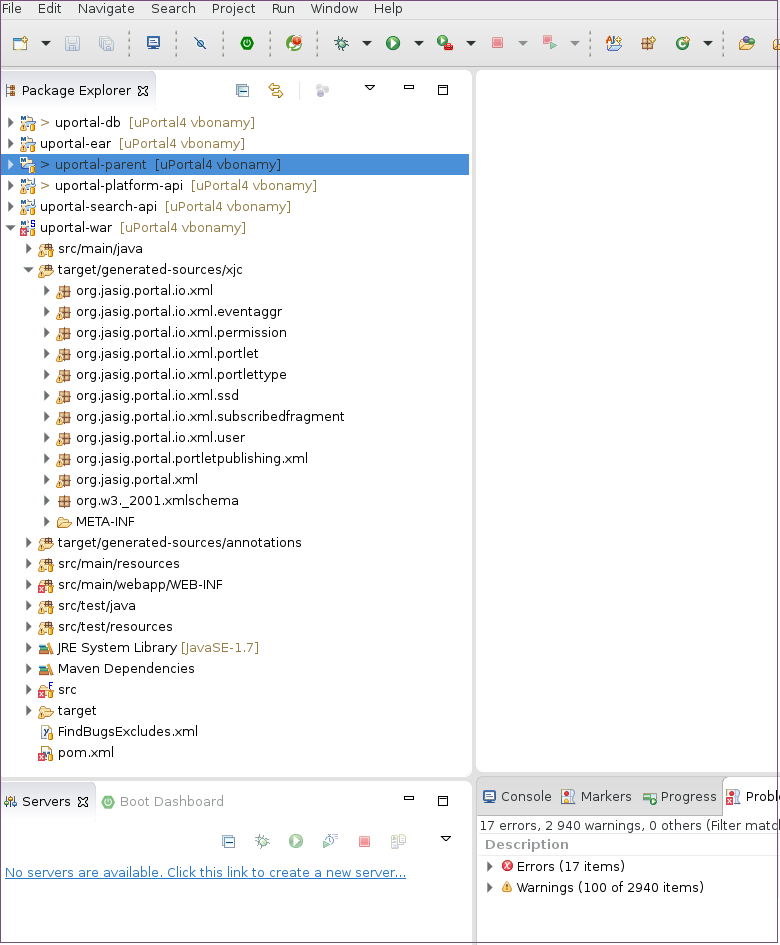Click Collapse All in Package Explorer
Viewport: 780px width, 945px height.
[242, 90]
